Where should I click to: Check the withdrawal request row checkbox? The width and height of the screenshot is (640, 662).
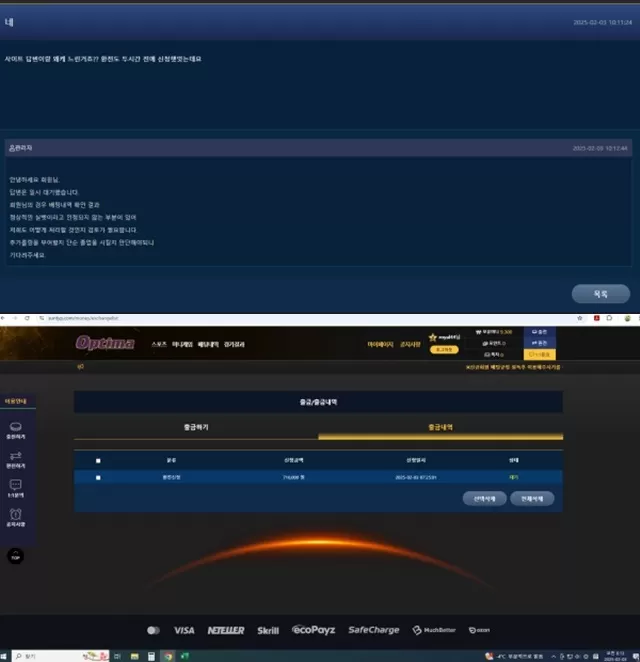pos(98,478)
